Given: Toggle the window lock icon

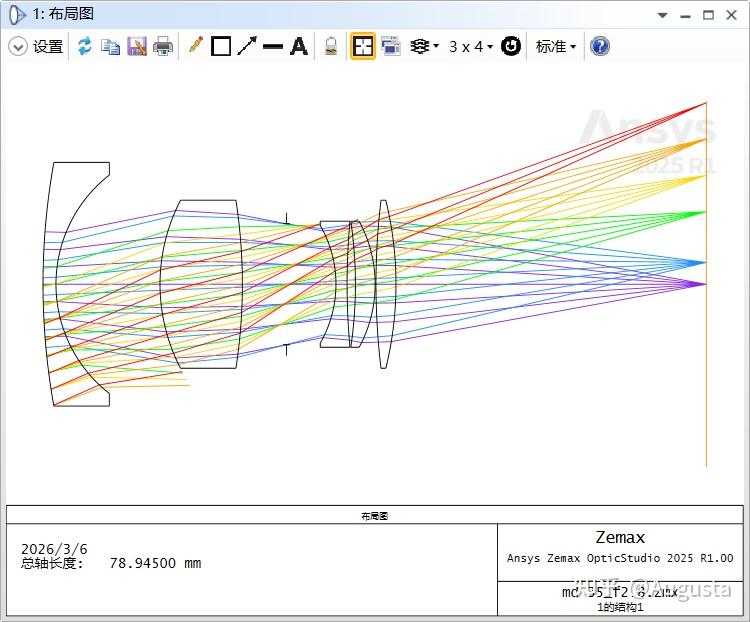Looking at the screenshot, I should pos(331,46).
